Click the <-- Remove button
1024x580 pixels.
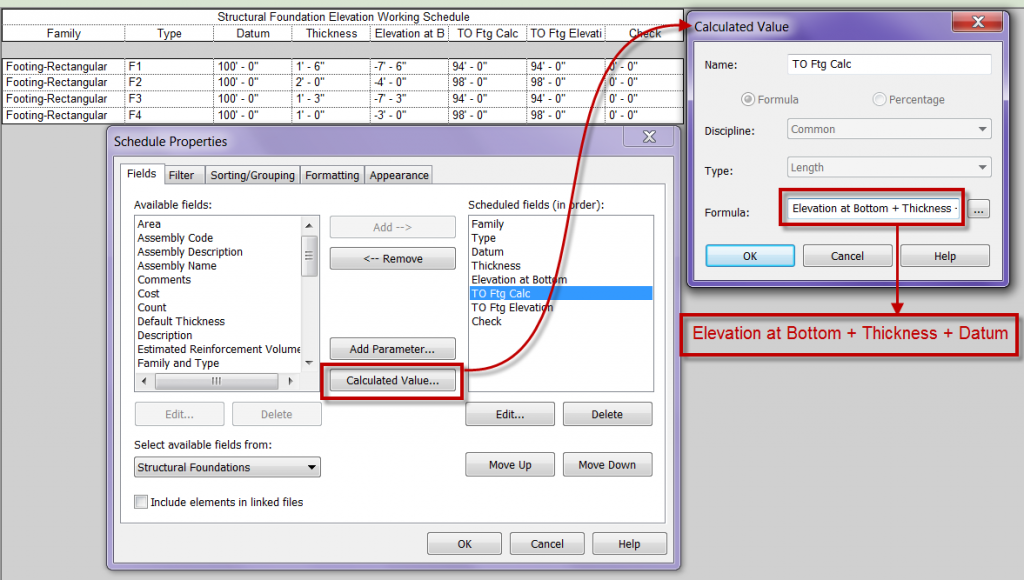click(x=392, y=259)
